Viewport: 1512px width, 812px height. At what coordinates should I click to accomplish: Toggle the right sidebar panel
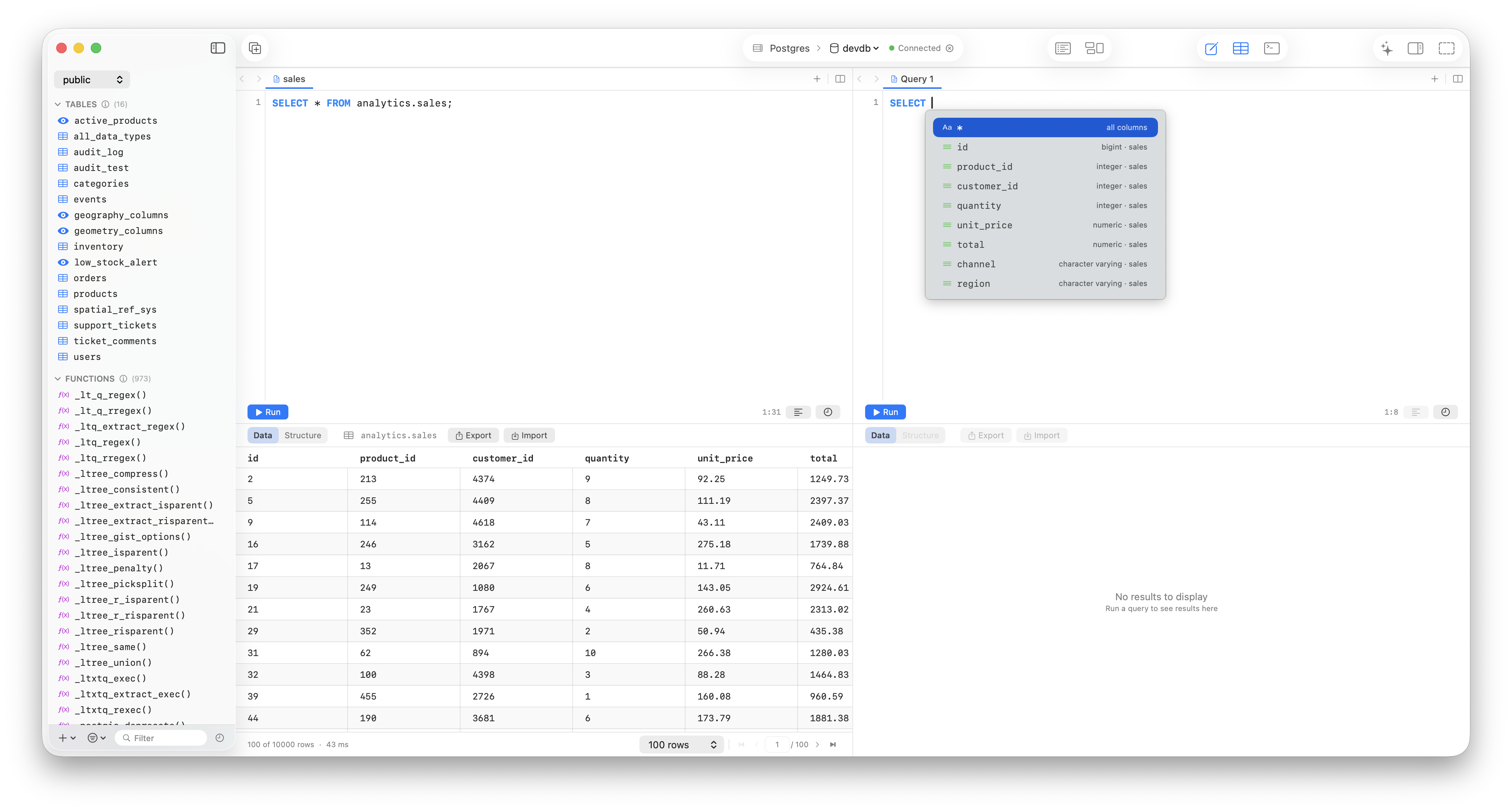pos(1415,48)
